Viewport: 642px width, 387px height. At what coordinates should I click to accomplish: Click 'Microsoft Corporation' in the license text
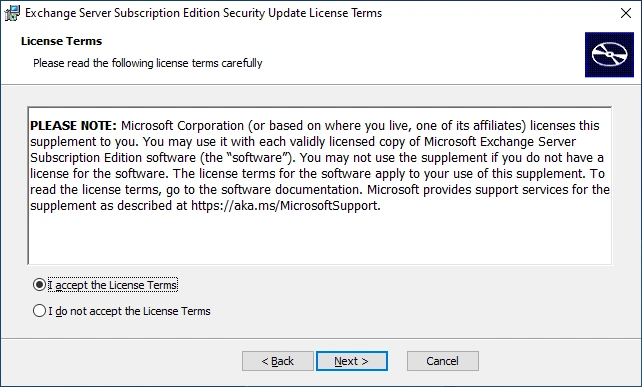click(x=183, y=126)
